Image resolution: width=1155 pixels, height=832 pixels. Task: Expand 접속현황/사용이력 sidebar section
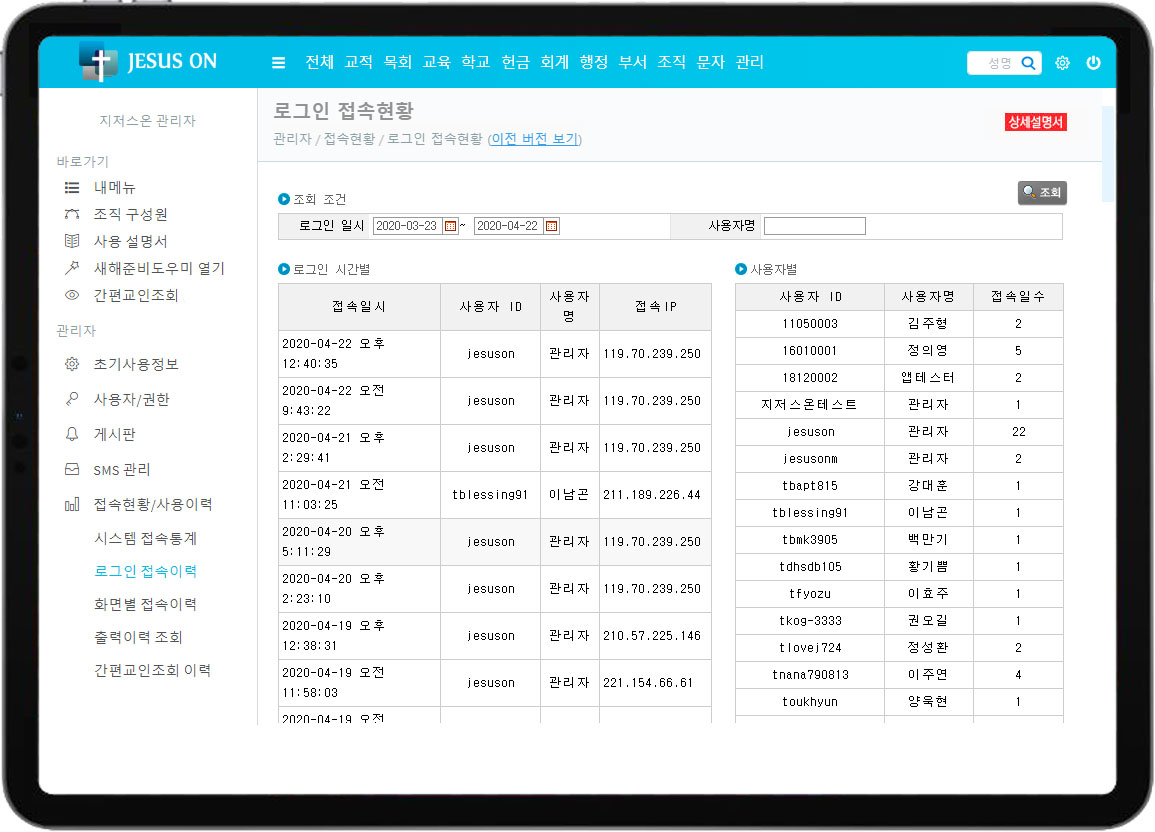pos(152,504)
